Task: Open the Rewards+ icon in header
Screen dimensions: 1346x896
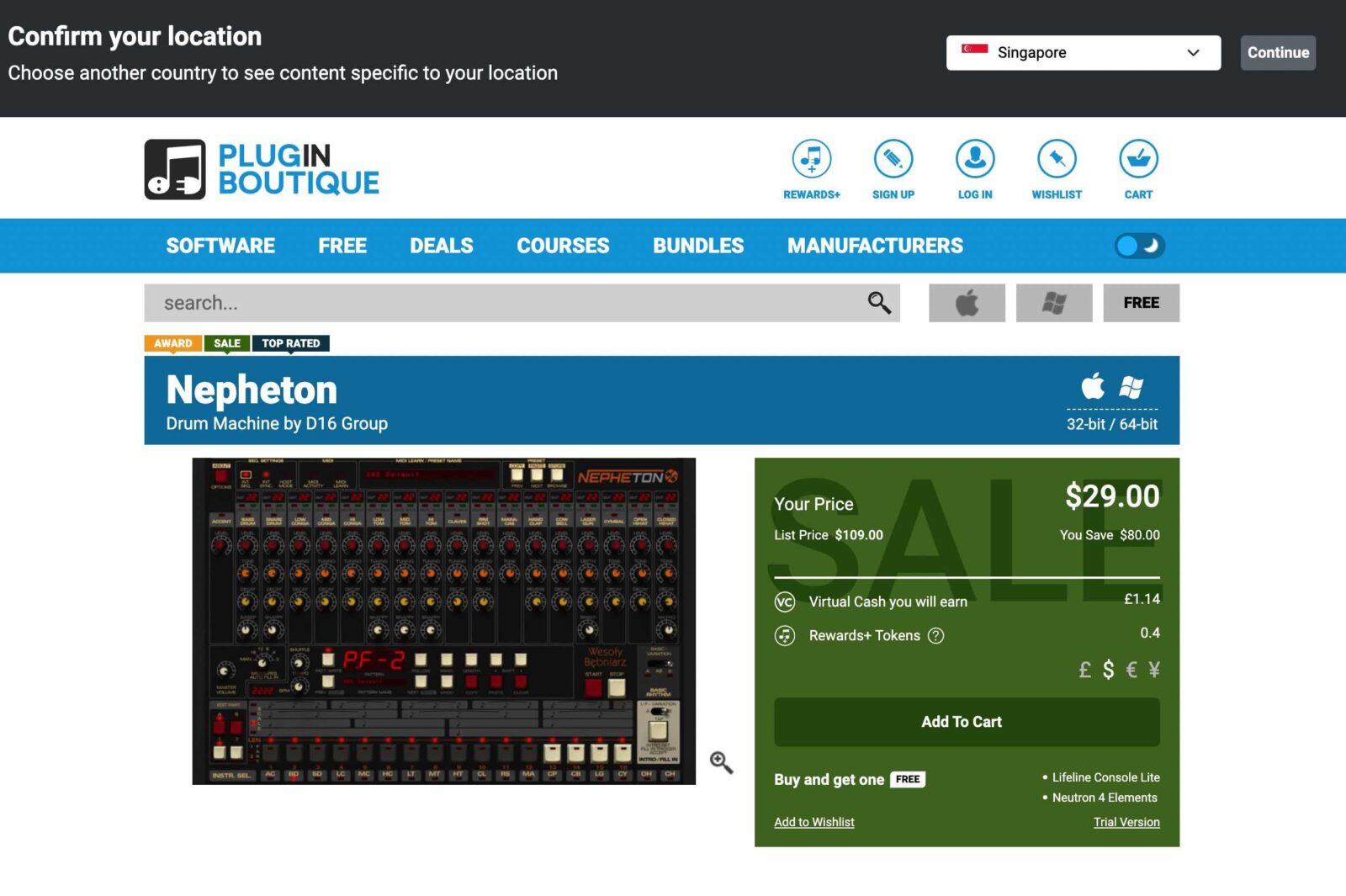Action: click(811, 159)
